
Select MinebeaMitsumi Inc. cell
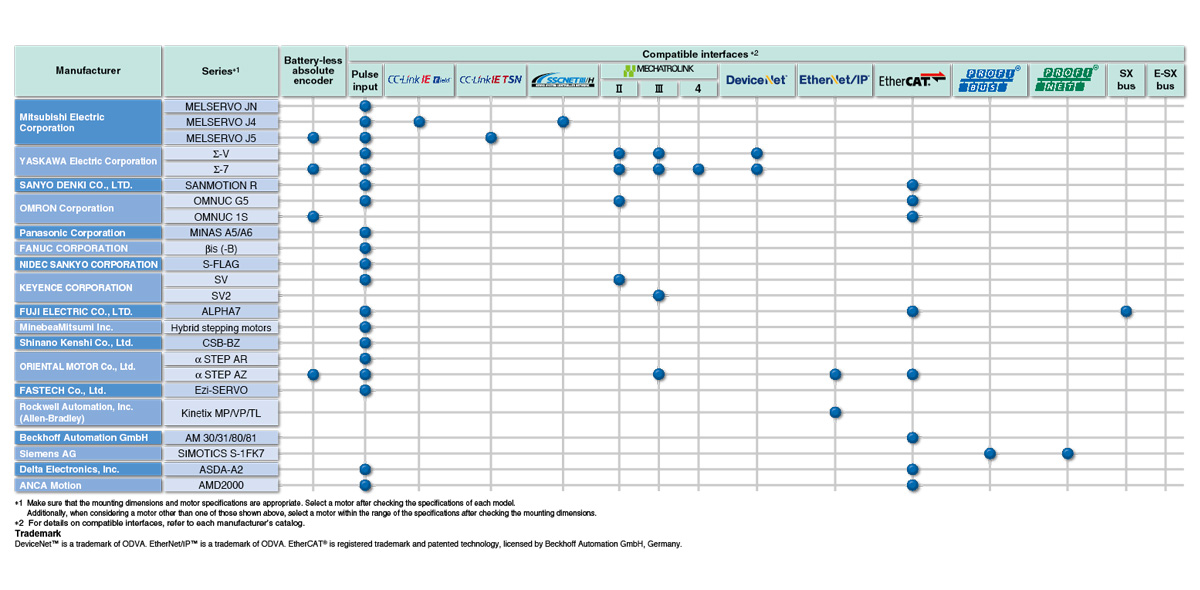point(88,327)
